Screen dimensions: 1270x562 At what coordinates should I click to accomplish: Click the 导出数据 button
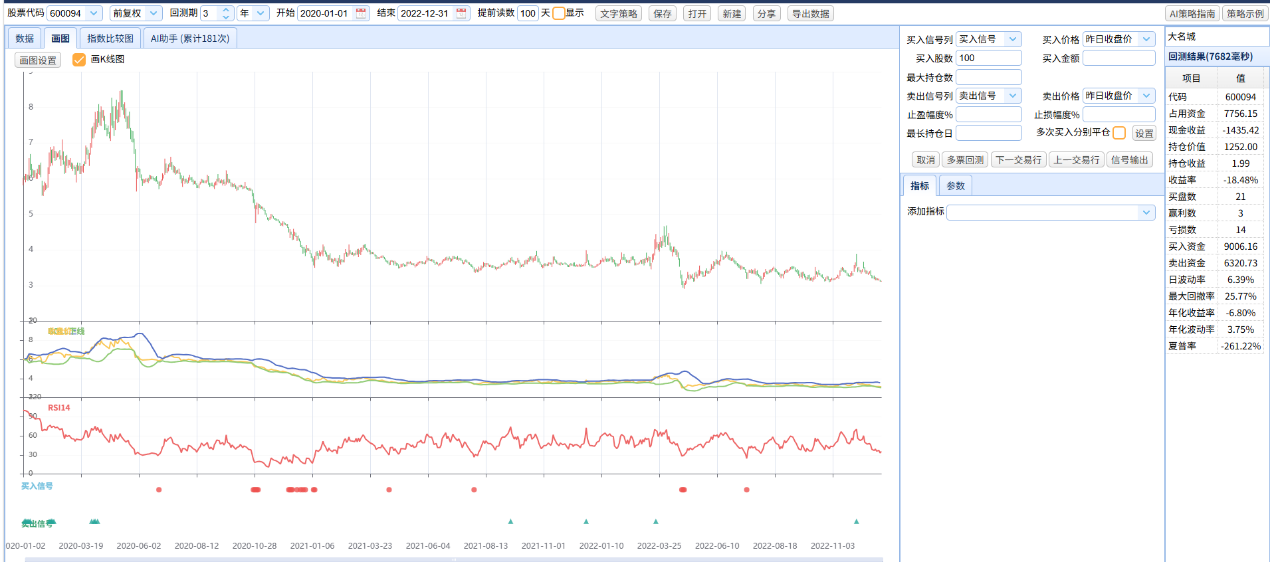[810, 14]
